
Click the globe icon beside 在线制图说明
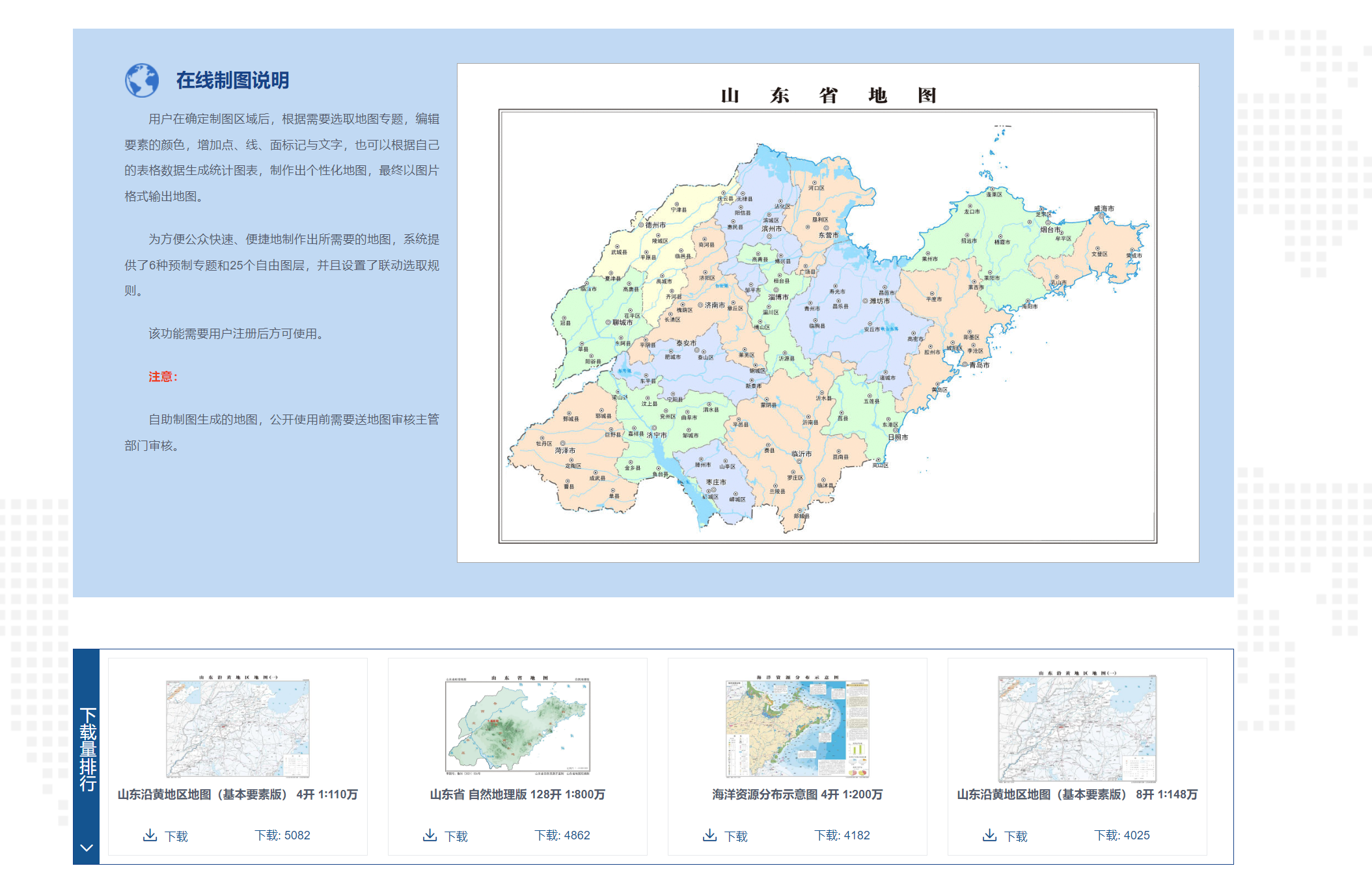click(142, 81)
